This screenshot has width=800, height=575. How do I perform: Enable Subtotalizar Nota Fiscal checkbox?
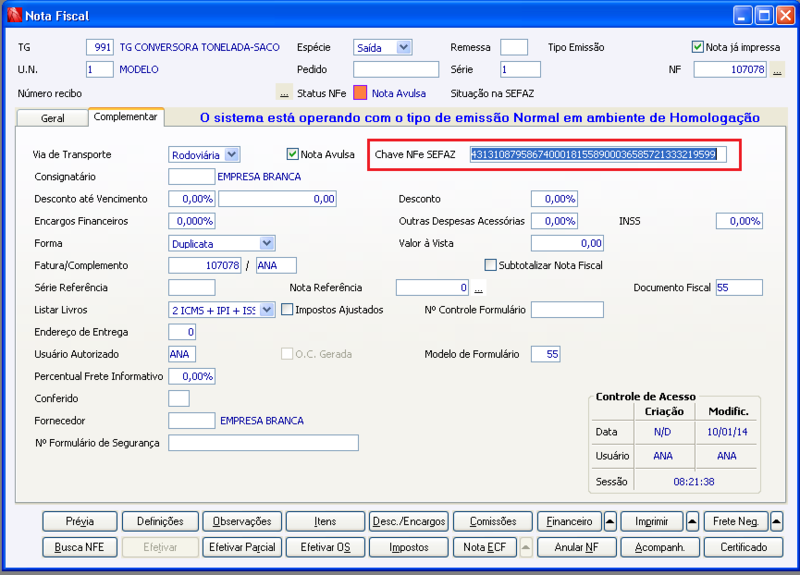[490, 265]
